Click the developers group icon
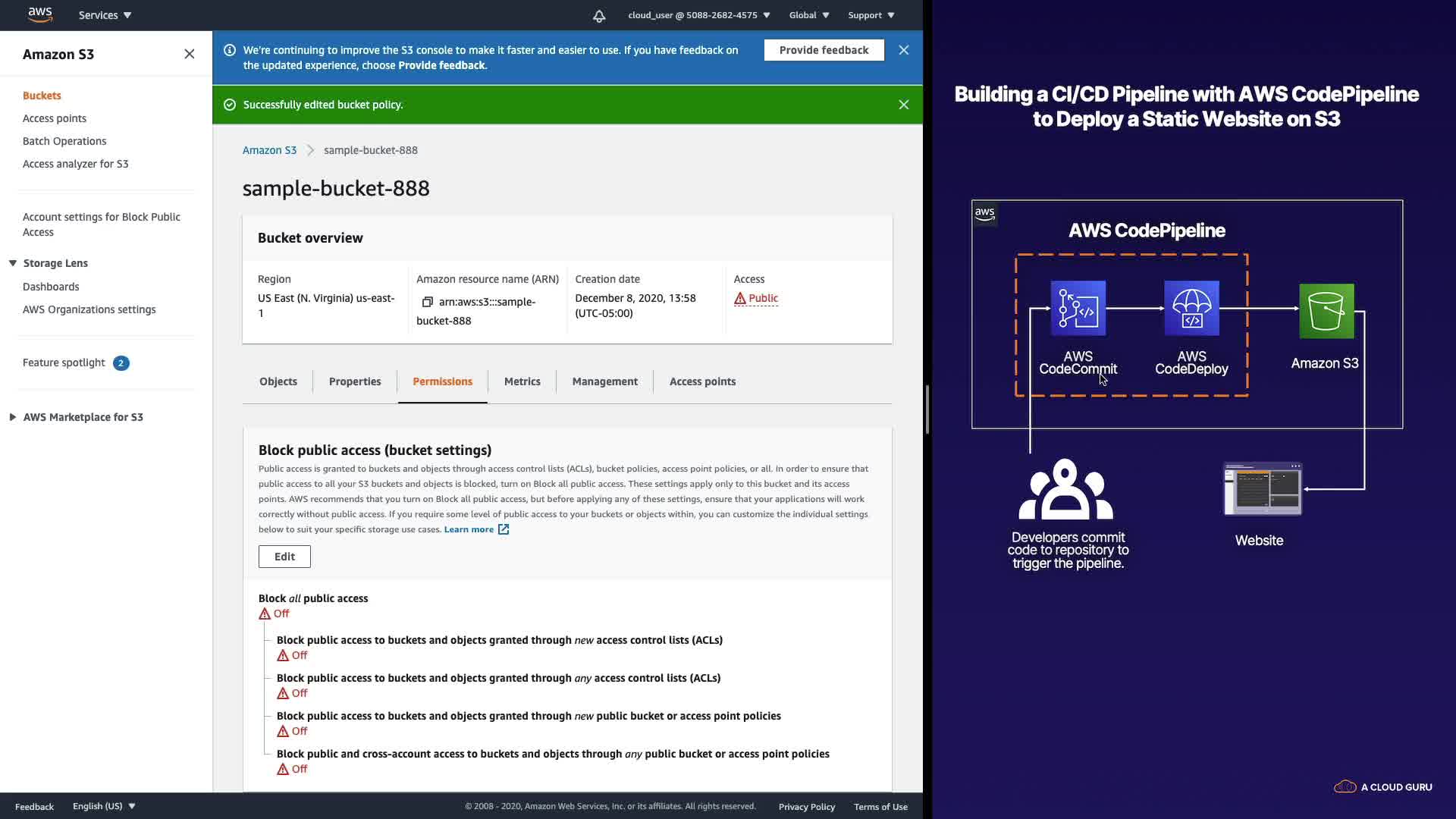Viewport: 1456px width, 819px height. (1065, 490)
